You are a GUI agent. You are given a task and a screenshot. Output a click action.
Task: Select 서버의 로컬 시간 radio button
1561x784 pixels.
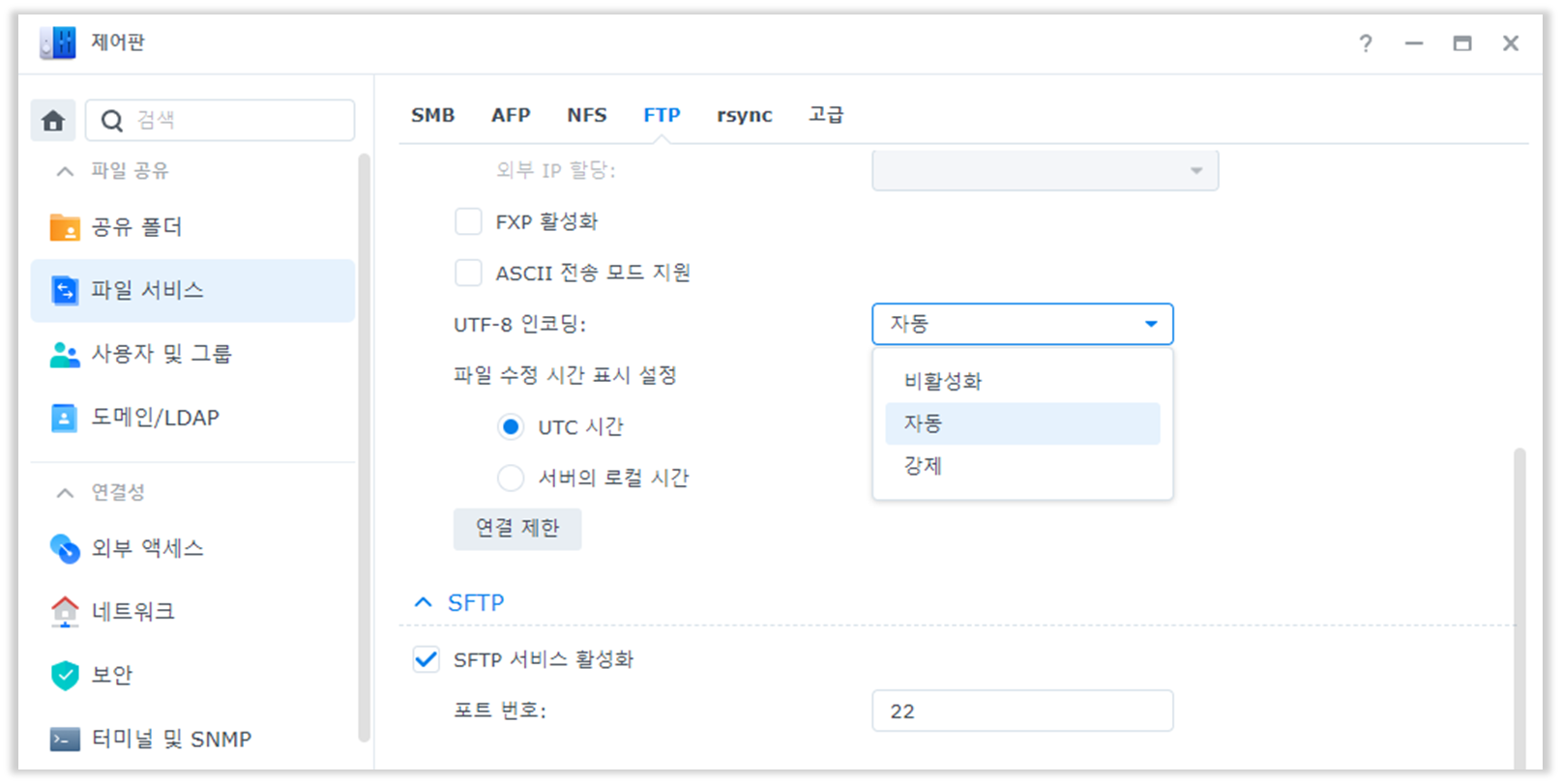pos(511,478)
